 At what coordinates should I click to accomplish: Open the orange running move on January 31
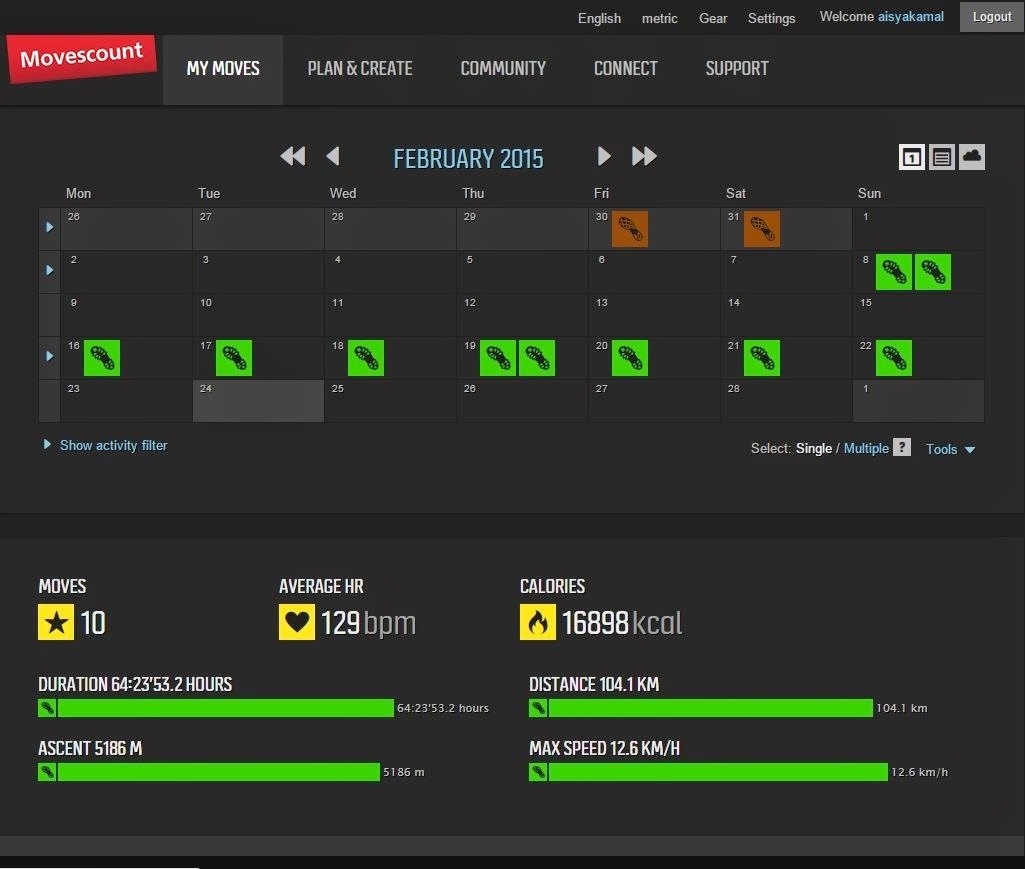(x=762, y=229)
